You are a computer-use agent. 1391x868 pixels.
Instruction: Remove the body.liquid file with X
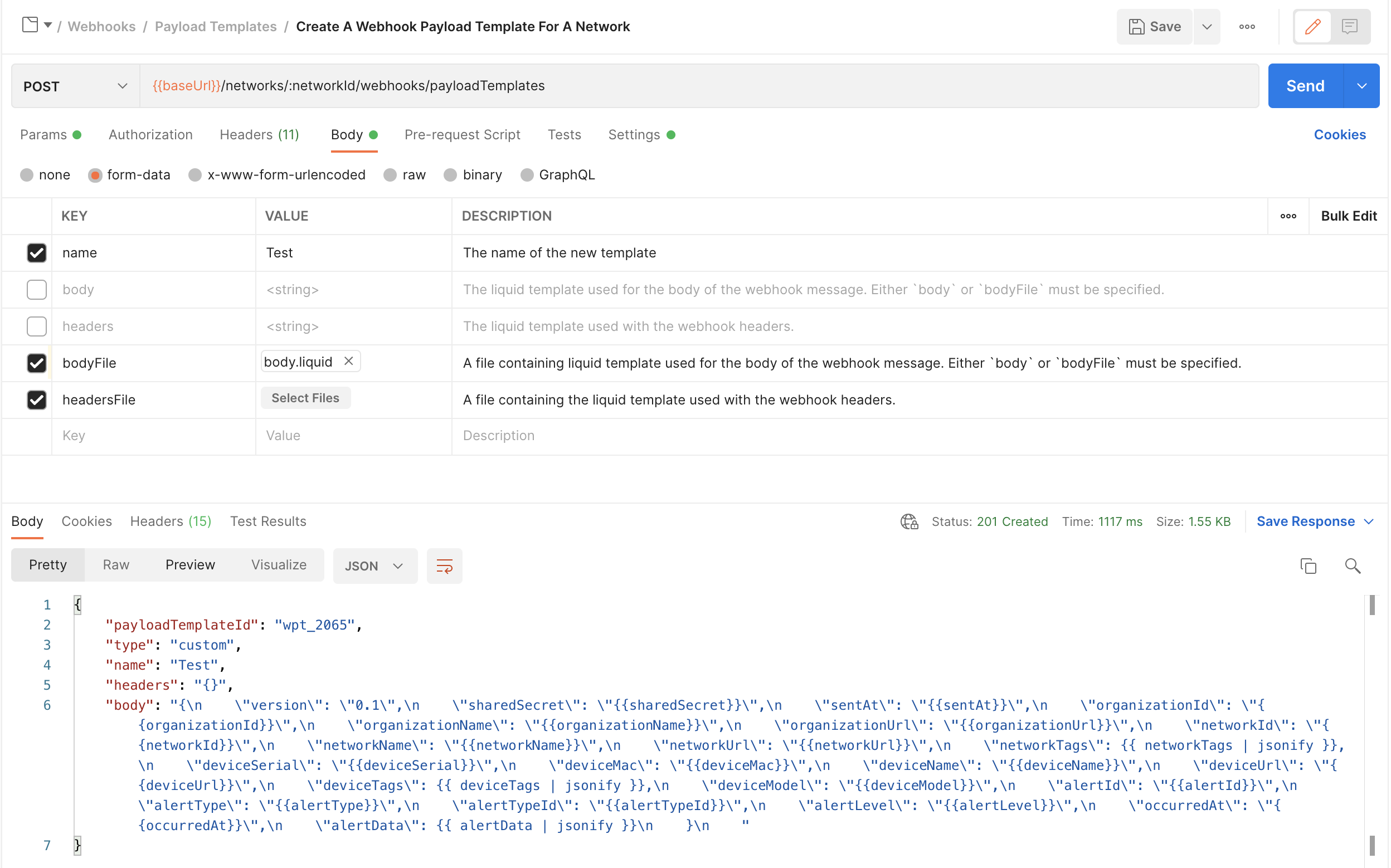click(348, 361)
